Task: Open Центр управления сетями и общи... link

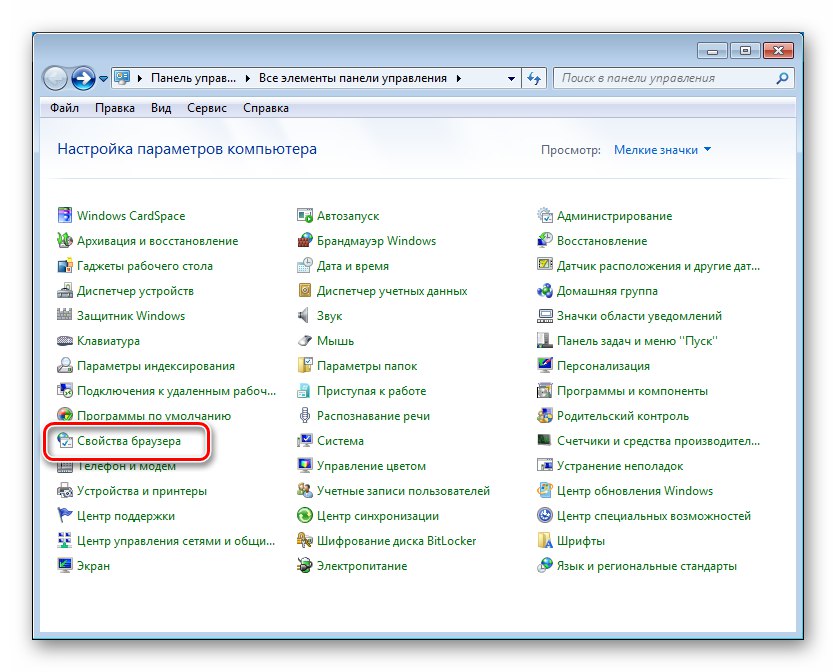Action: [x=176, y=540]
